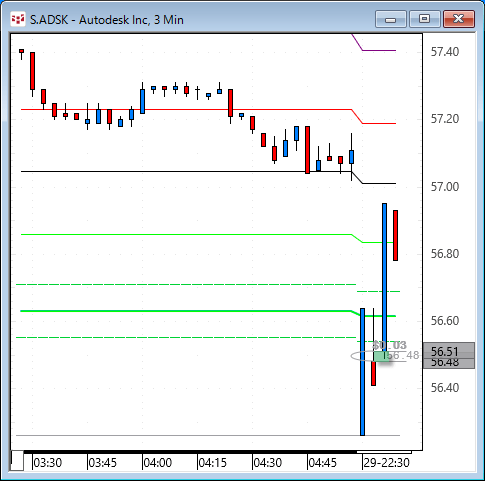The image size is (485, 481).
Task: Click the large red candle near 04:45
Action: [307, 150]
